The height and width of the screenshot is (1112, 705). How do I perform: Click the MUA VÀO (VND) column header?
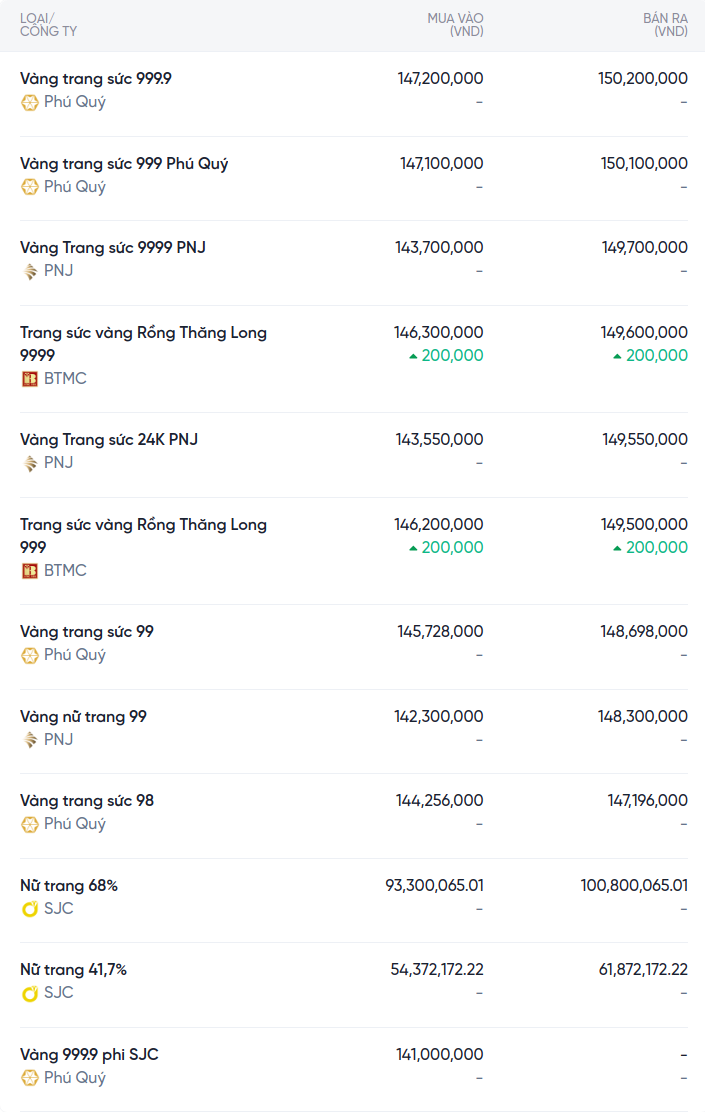tap(455, 25)
